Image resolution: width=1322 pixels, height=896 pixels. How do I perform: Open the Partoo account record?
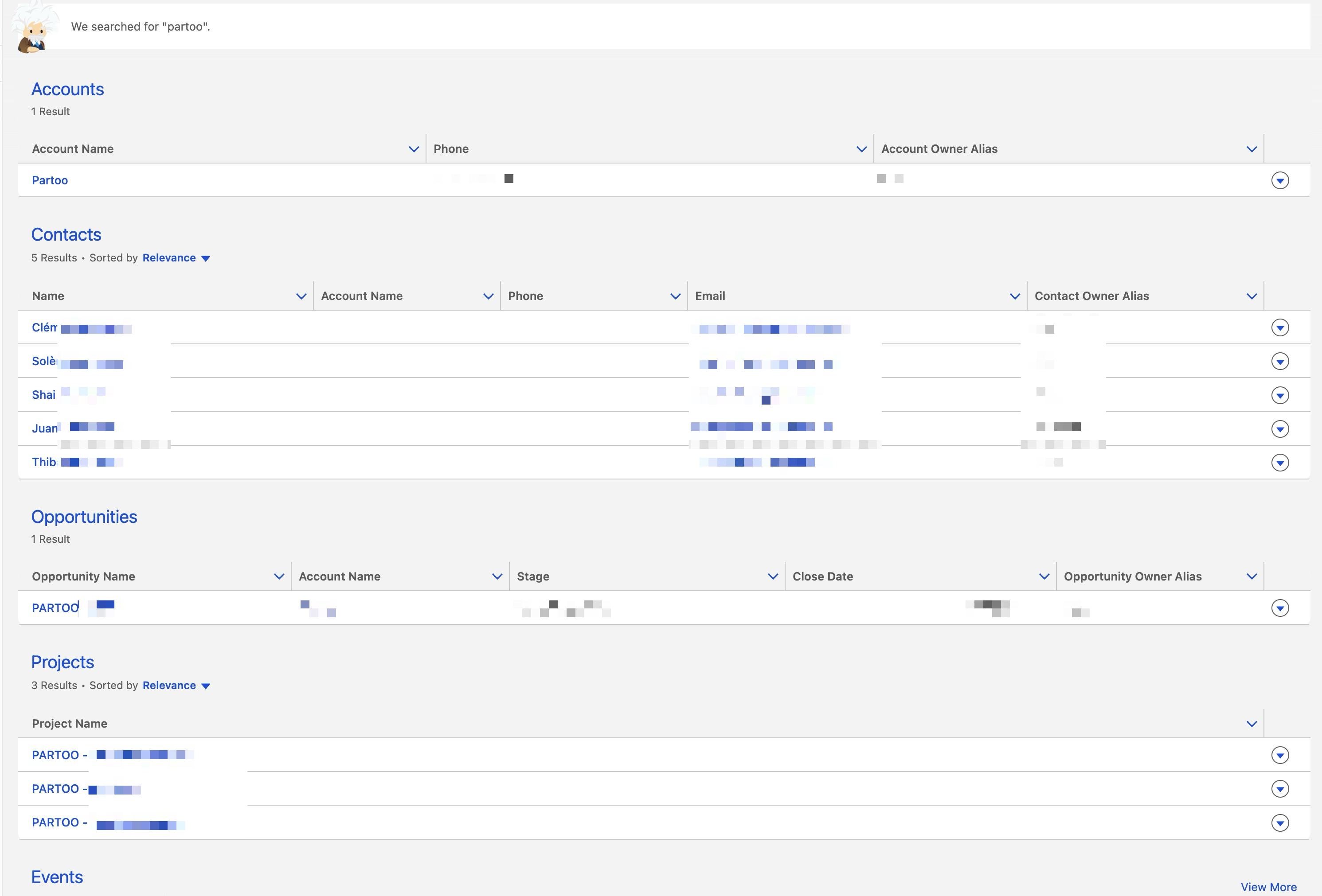click(50, 180)
